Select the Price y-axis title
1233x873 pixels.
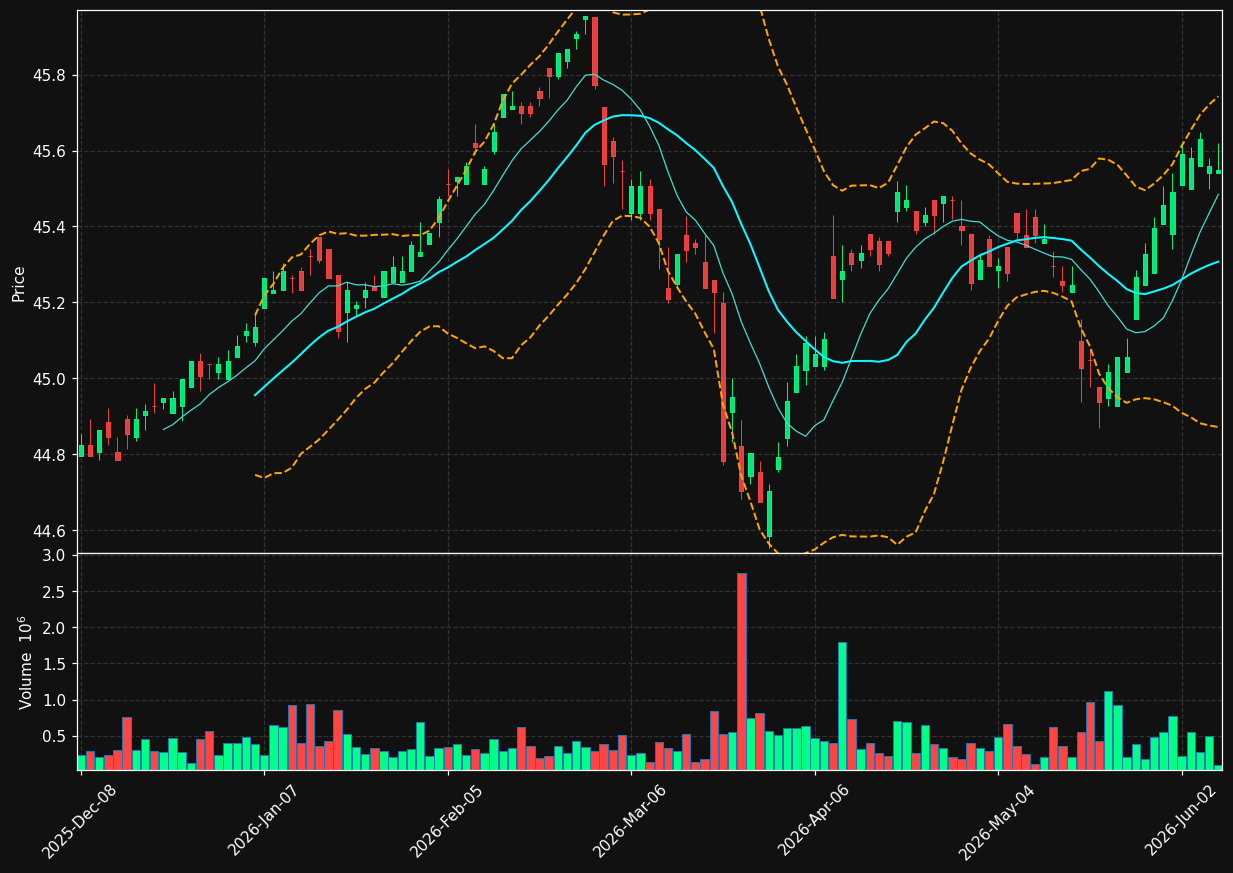pyautogui.click(x=19, y=282)
